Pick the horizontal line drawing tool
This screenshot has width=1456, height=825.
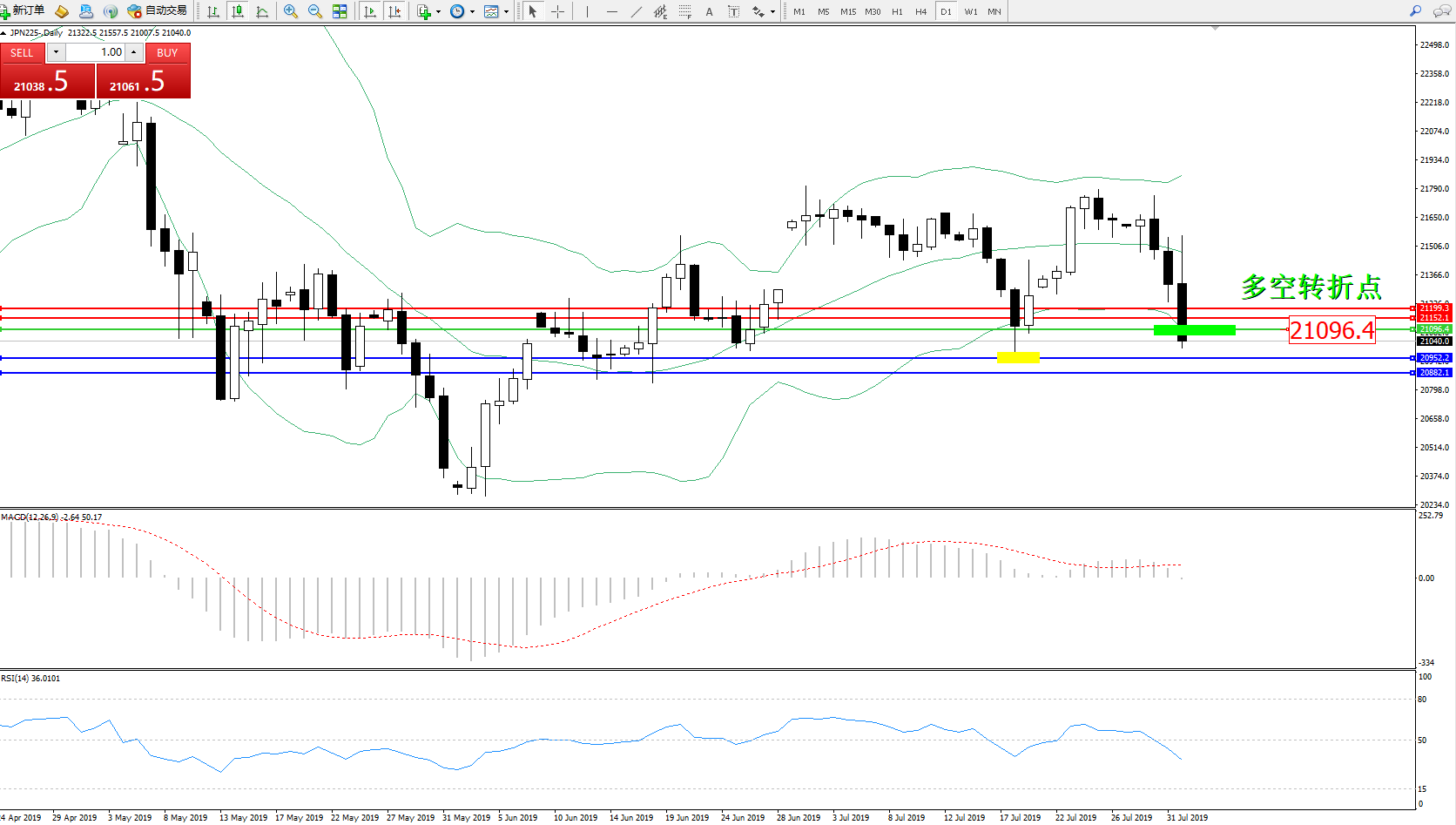tap(612, 11)
